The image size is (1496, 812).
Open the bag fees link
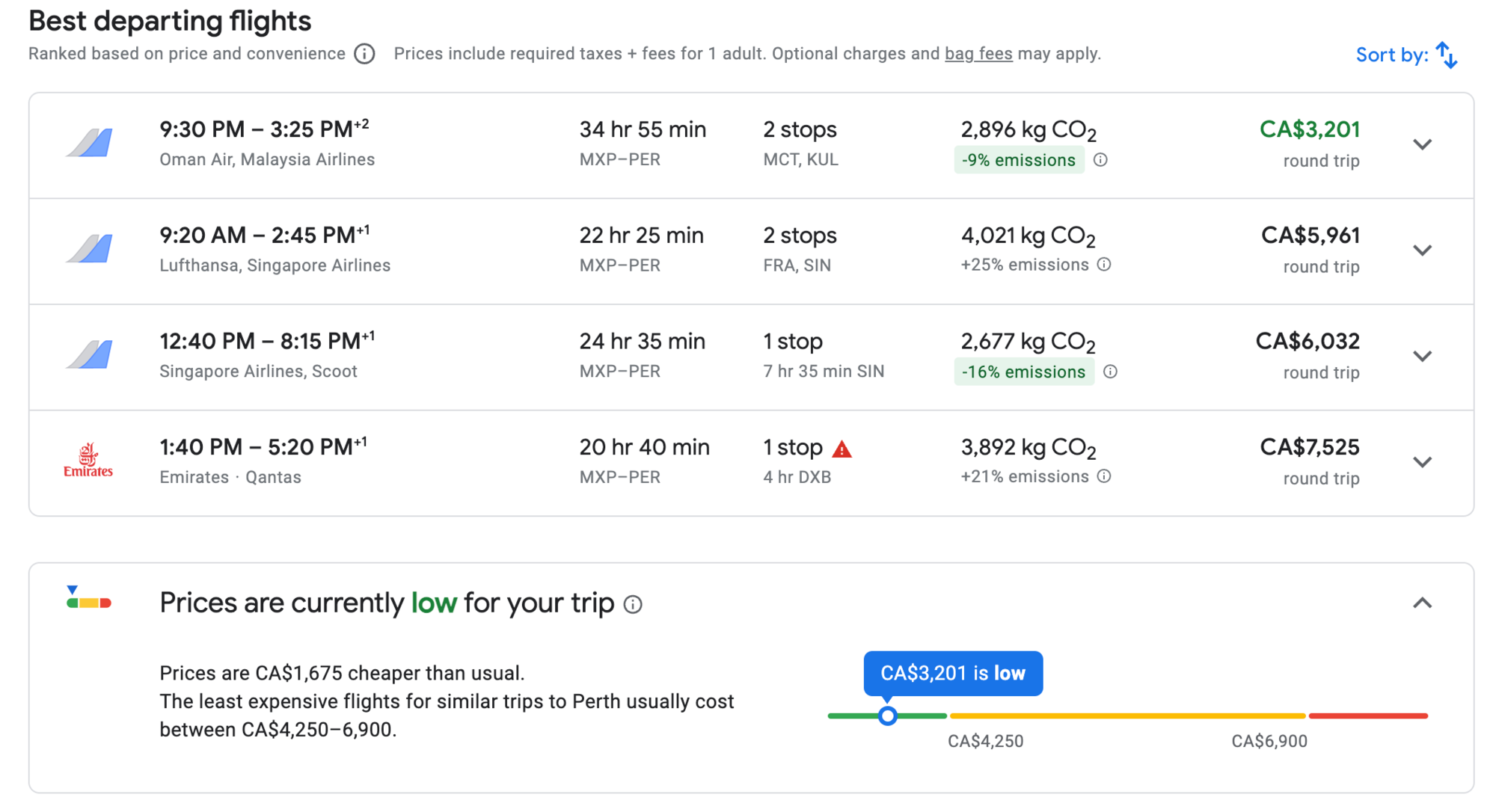[978, 54]
